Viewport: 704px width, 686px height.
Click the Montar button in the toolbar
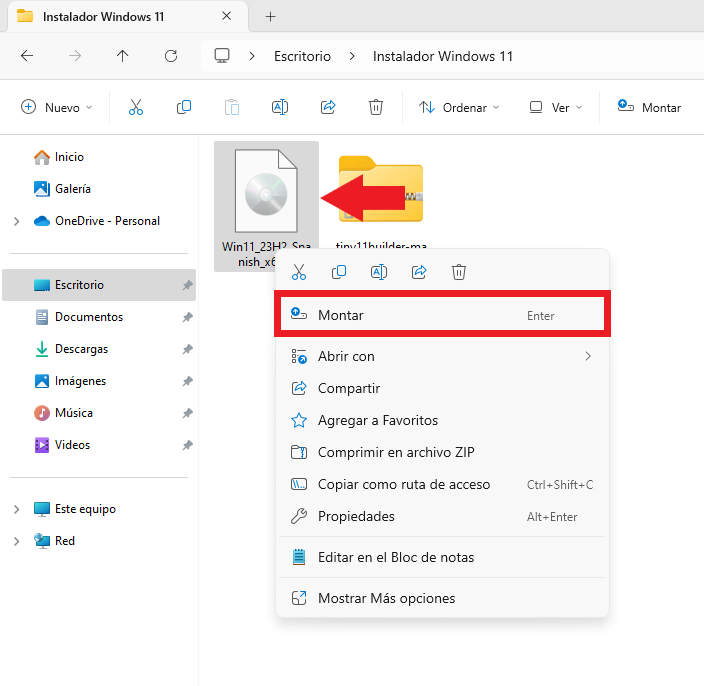click(649, 107)
